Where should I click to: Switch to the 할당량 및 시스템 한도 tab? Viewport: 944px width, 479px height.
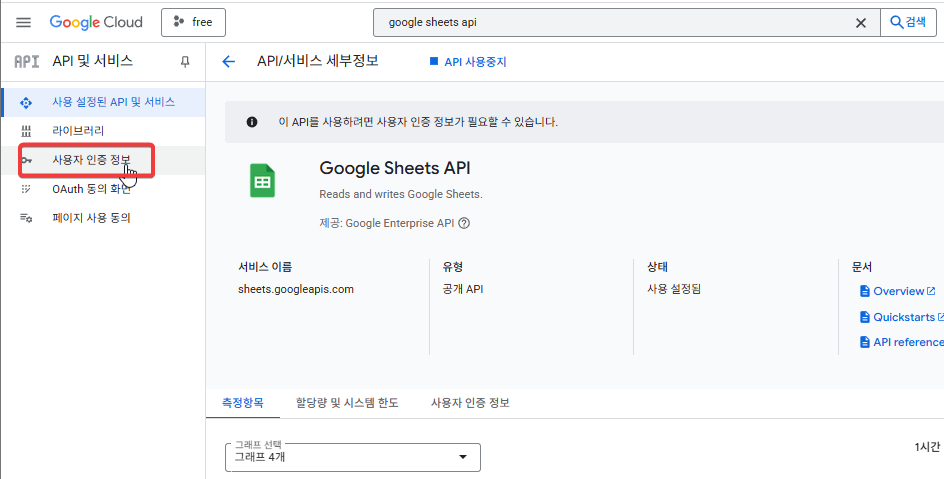point(347,403)
